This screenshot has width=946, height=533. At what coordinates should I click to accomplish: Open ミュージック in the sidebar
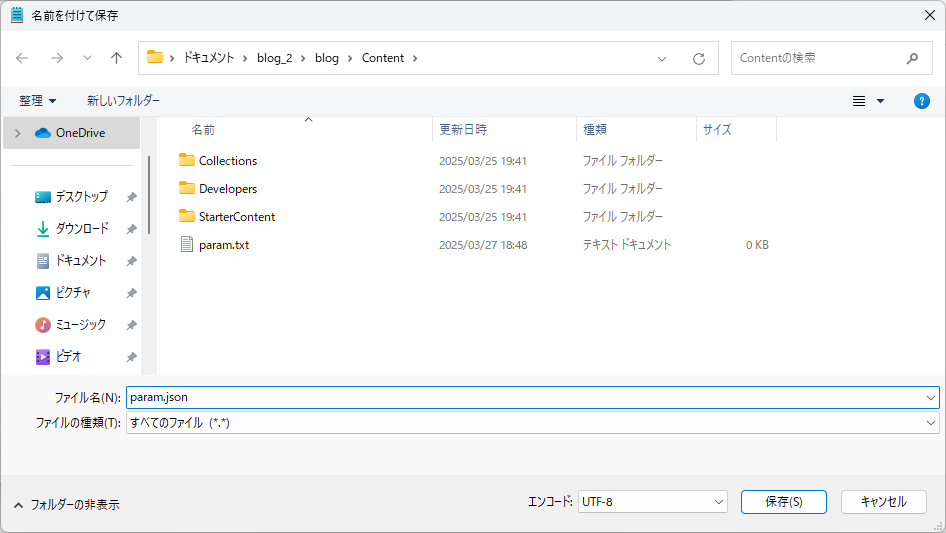pyautogui.click(x=80, y=325)
